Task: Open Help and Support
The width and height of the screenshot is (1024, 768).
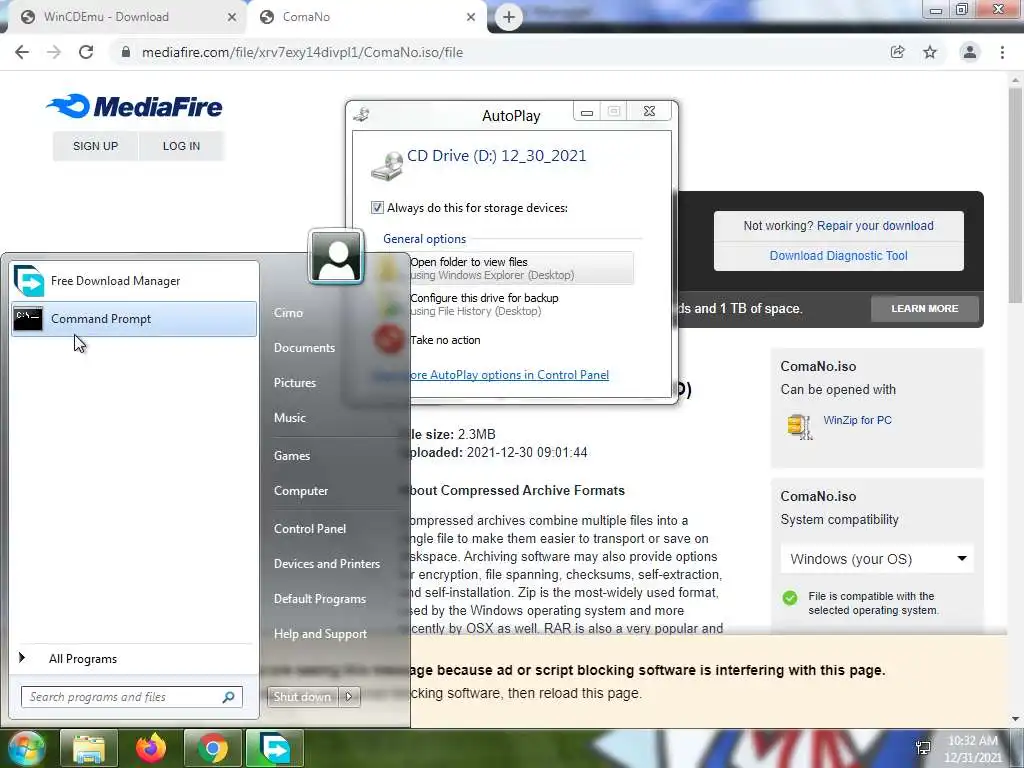Action: (x=320, y=633)
